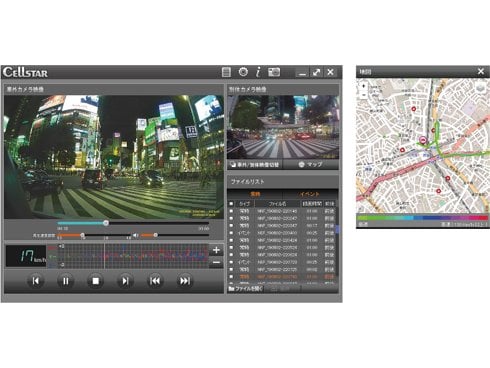The height and width of the screenshot is (368, 490).
Task: Capture a snapshot with the camera icon
Action: 274,72
